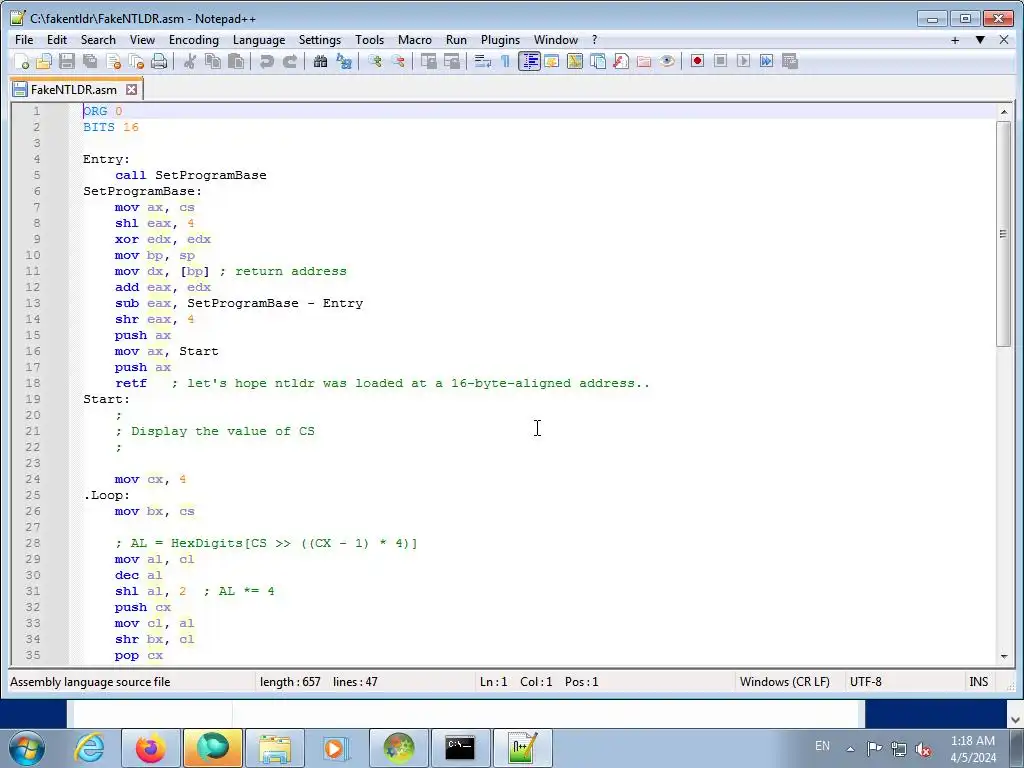Print the document using Print icon

(159, 61)
